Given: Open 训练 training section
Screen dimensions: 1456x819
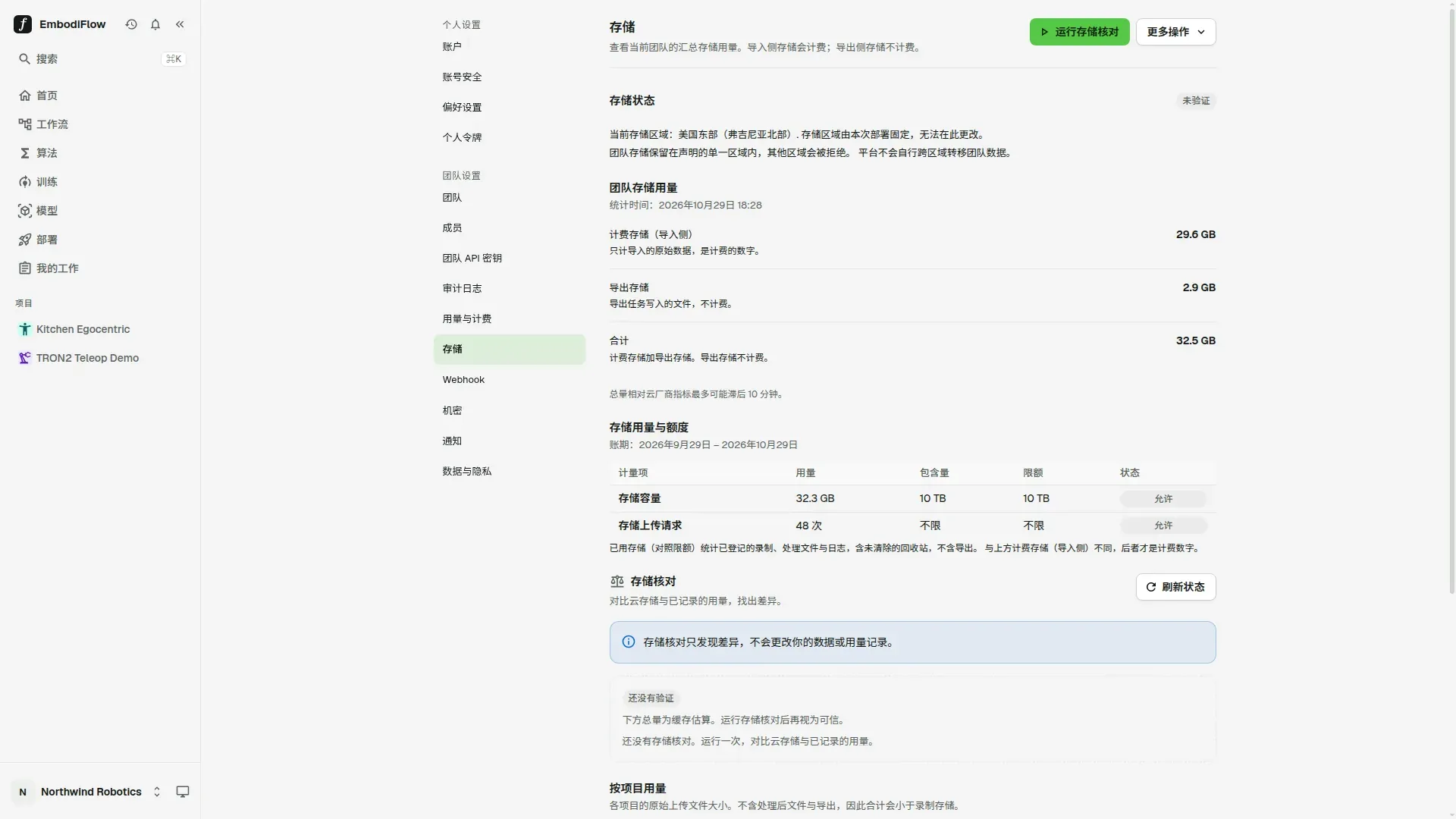Looking at the screenshot, I should [100, 182].
